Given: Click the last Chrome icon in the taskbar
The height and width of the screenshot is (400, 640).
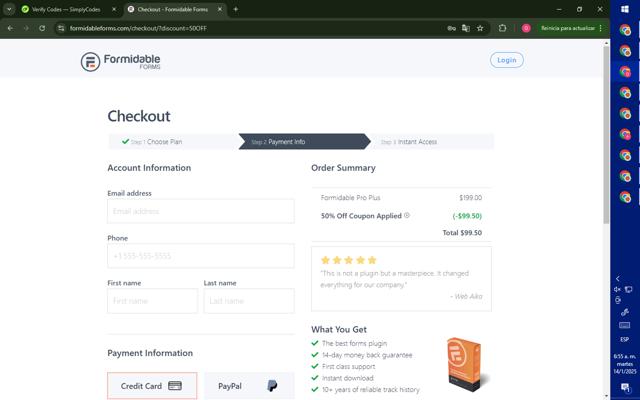Looking at the screenshot, I should click(625, 197).
